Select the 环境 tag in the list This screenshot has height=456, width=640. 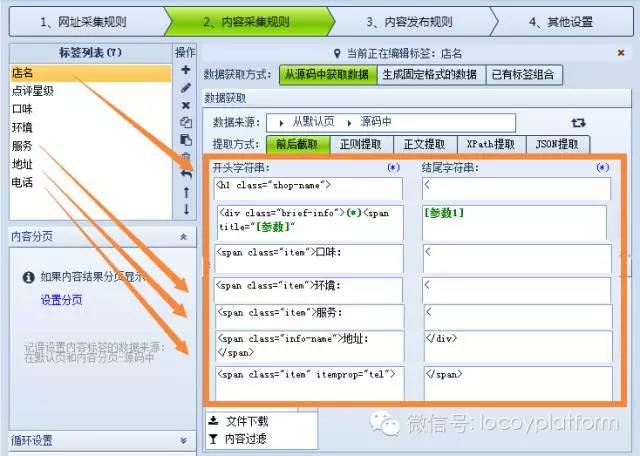pos(91,127)
